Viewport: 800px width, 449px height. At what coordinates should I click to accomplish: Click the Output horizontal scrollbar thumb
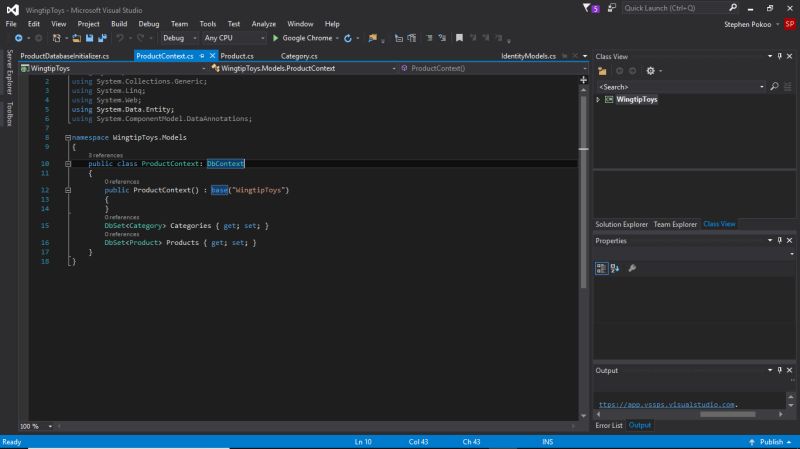coord(728,414)
